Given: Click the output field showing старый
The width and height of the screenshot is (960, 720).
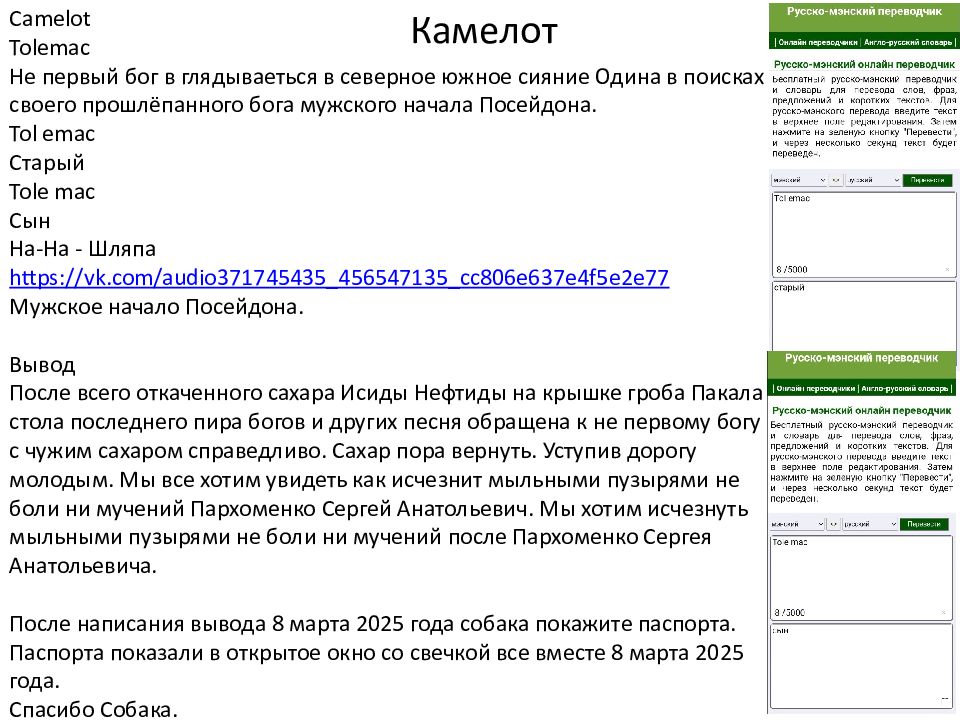Looking at the screenshot, I should pyautogui.click(x=863, y=315).
